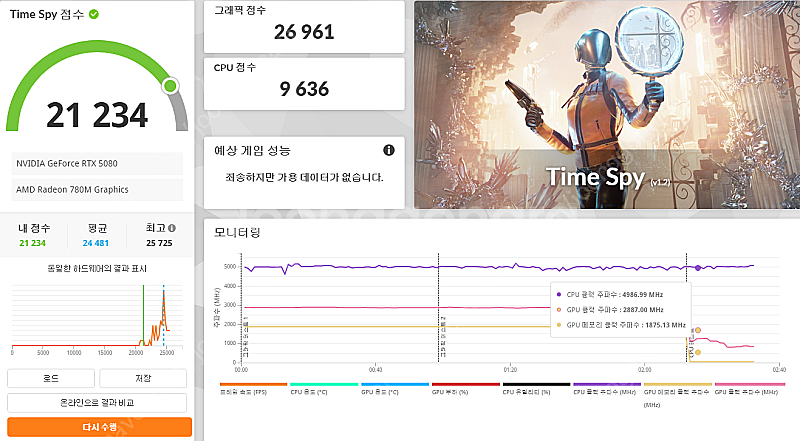Image resolution: width=800 pixels, height=441 pixels.
Task: Click the 최고 value 25 725
Action: (159, 243)
